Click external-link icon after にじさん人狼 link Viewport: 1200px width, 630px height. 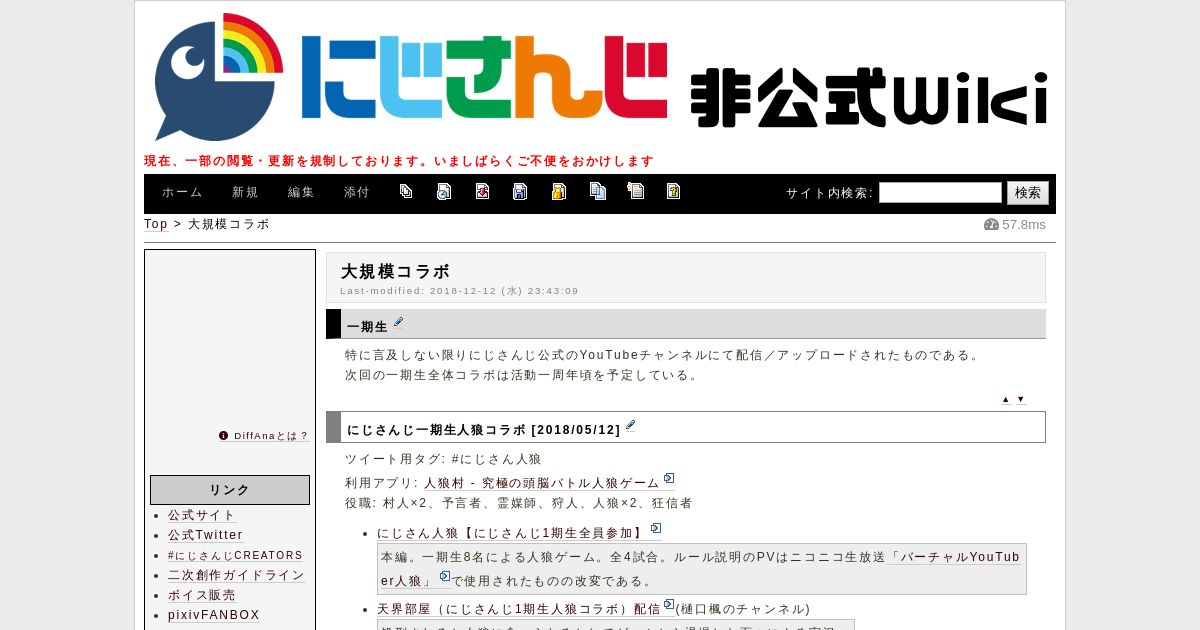(656, 528)
